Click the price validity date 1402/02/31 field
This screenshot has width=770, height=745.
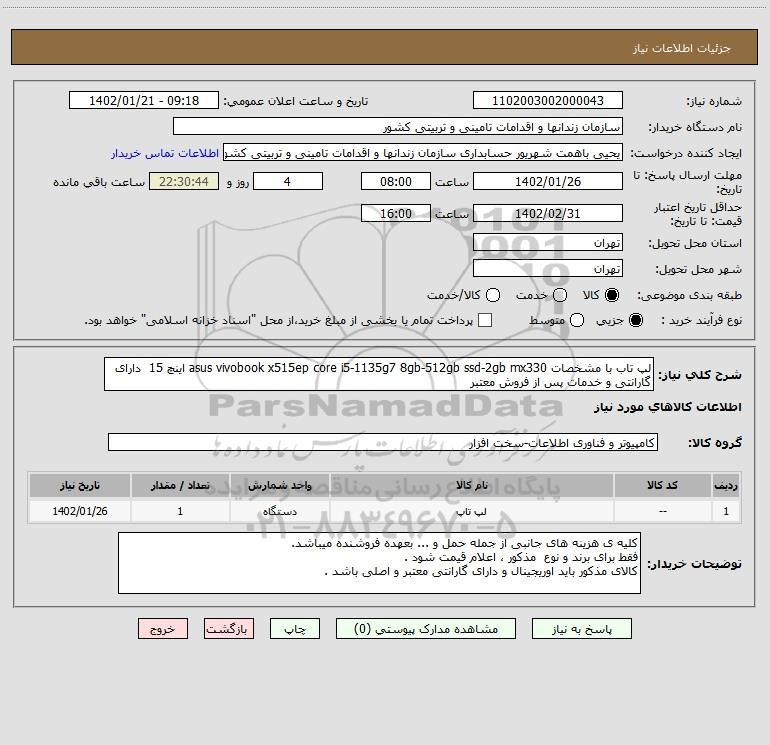(x=548, y=214)
